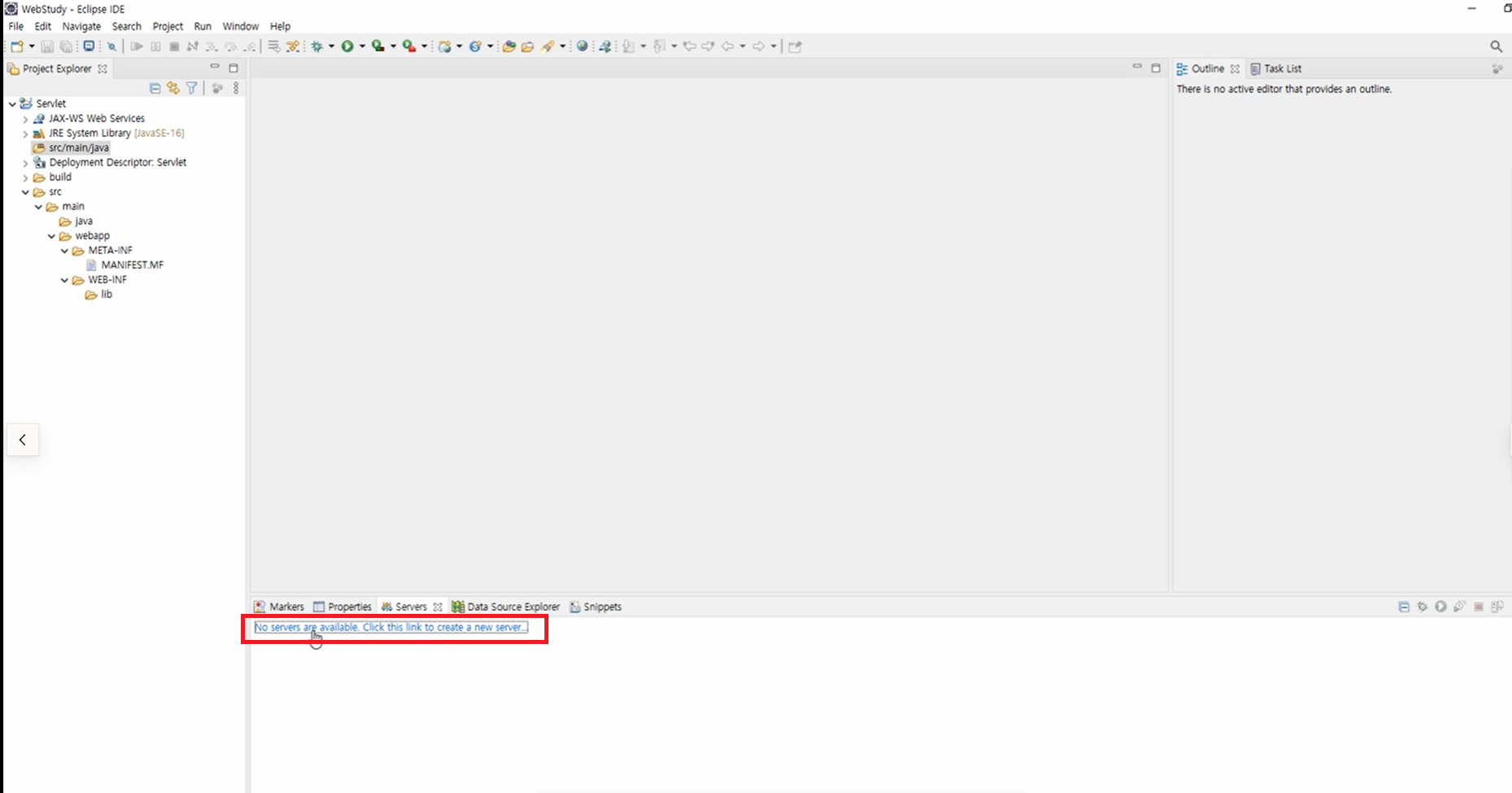This screenshot has width=1512, height=793.
Task: Open the Run dropdown arrow
Action: tap(362, 46)
